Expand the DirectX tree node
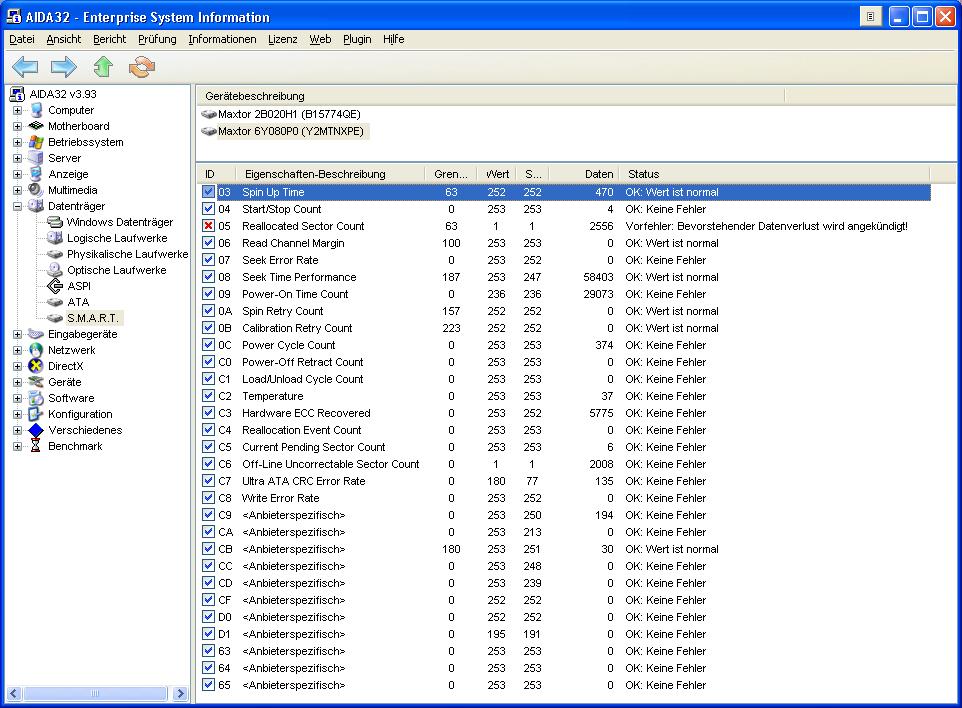The width and height of the screenshot is (962, 708). point(17,366)
